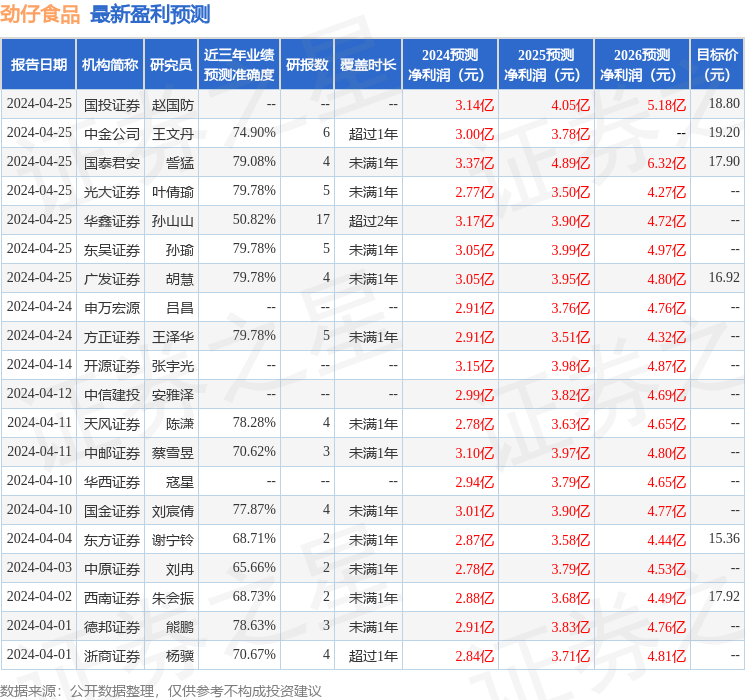The image size is (745, 700).
Task: Click analyst name 蔡雪昱
Action: [173, 453]
